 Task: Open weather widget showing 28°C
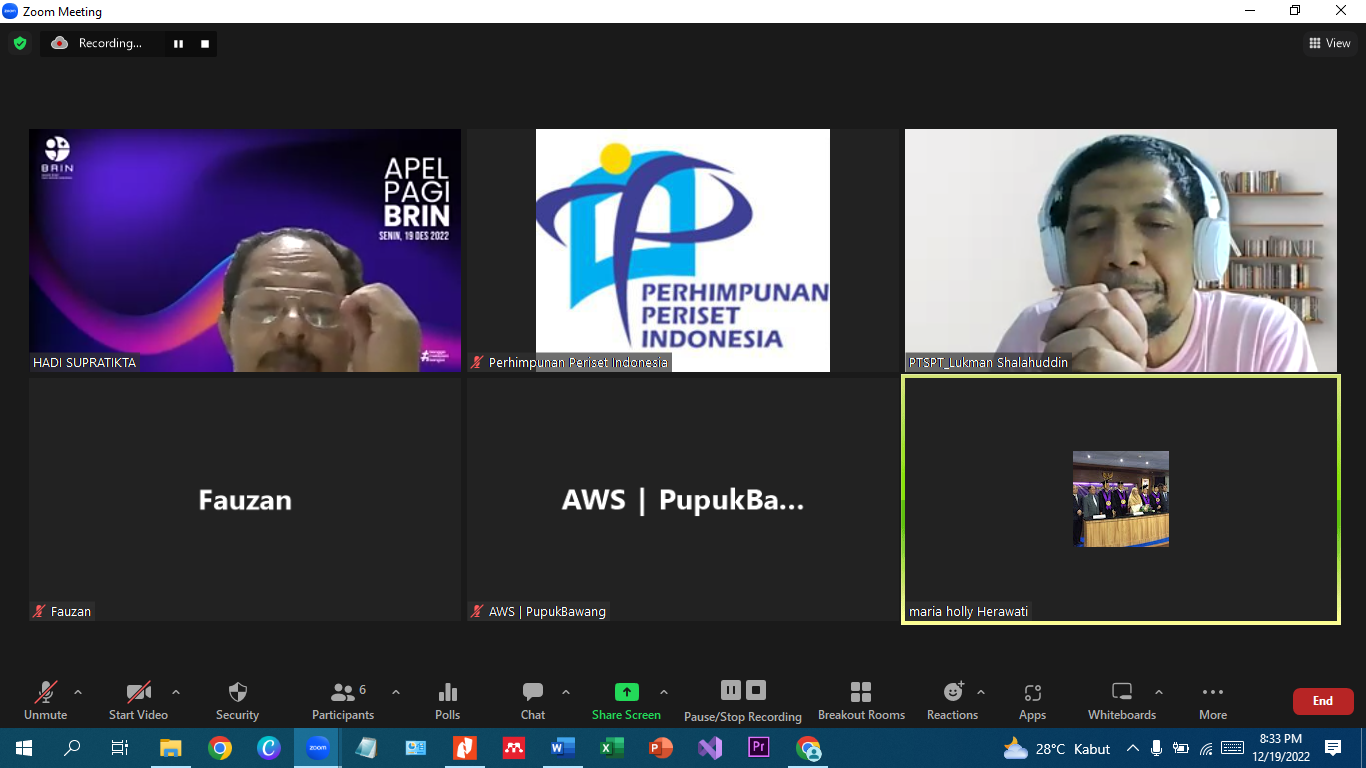click(x=1057, y=748)
